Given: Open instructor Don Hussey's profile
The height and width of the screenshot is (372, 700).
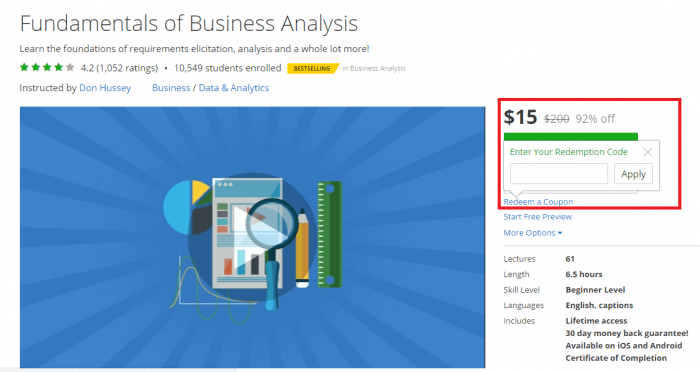Looking at the screenshot, I should [105, 88].
